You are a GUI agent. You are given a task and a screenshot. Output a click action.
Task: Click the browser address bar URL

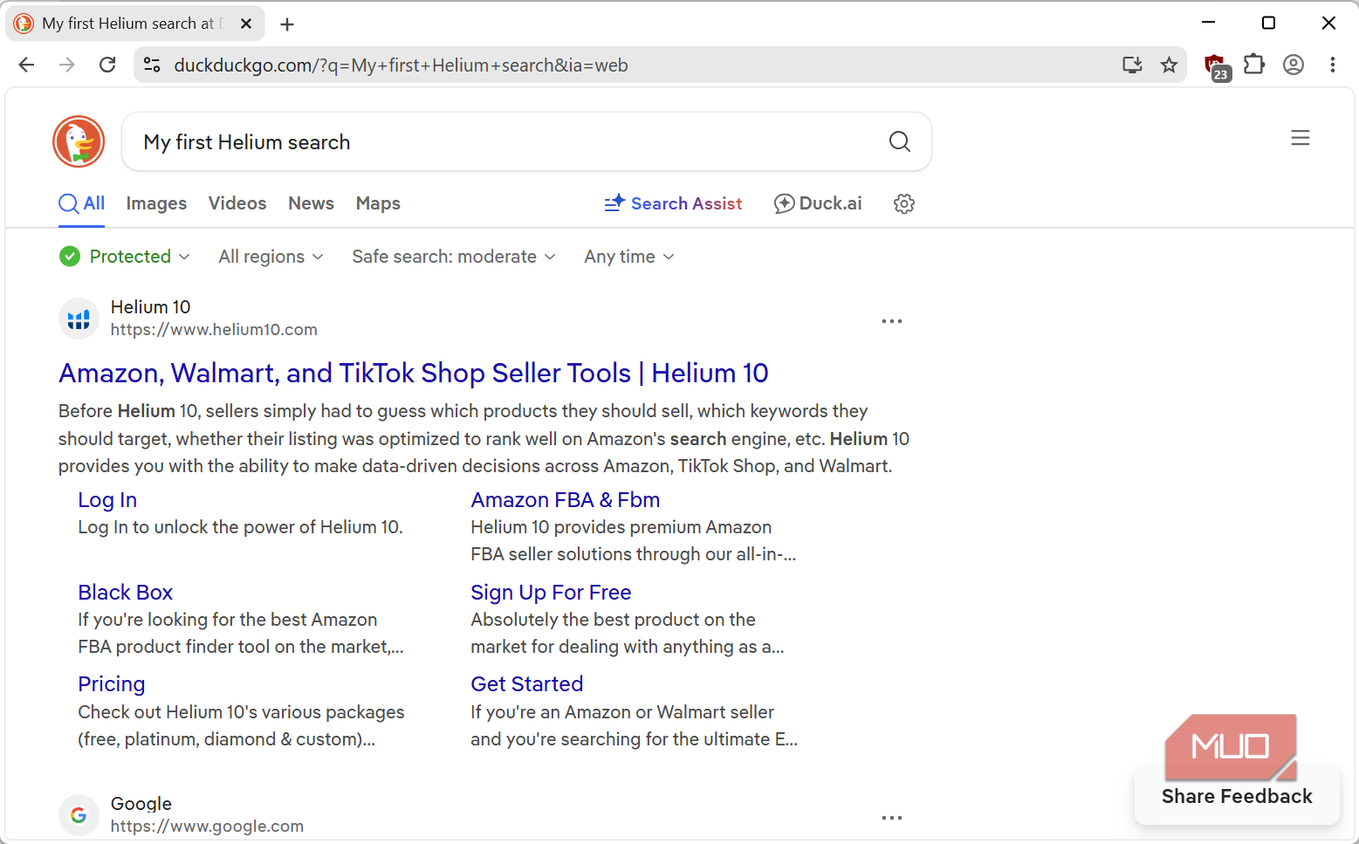[x=401, y=66]
